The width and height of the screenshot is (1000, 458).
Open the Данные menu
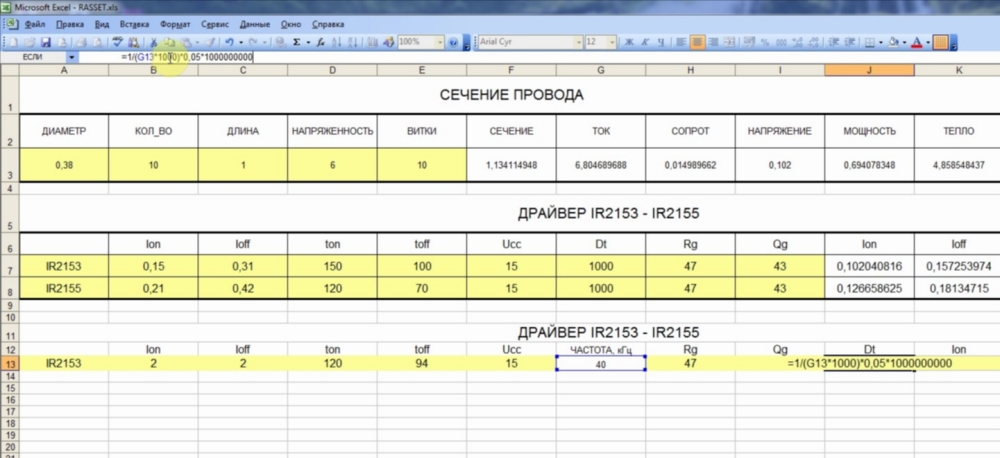255,24
